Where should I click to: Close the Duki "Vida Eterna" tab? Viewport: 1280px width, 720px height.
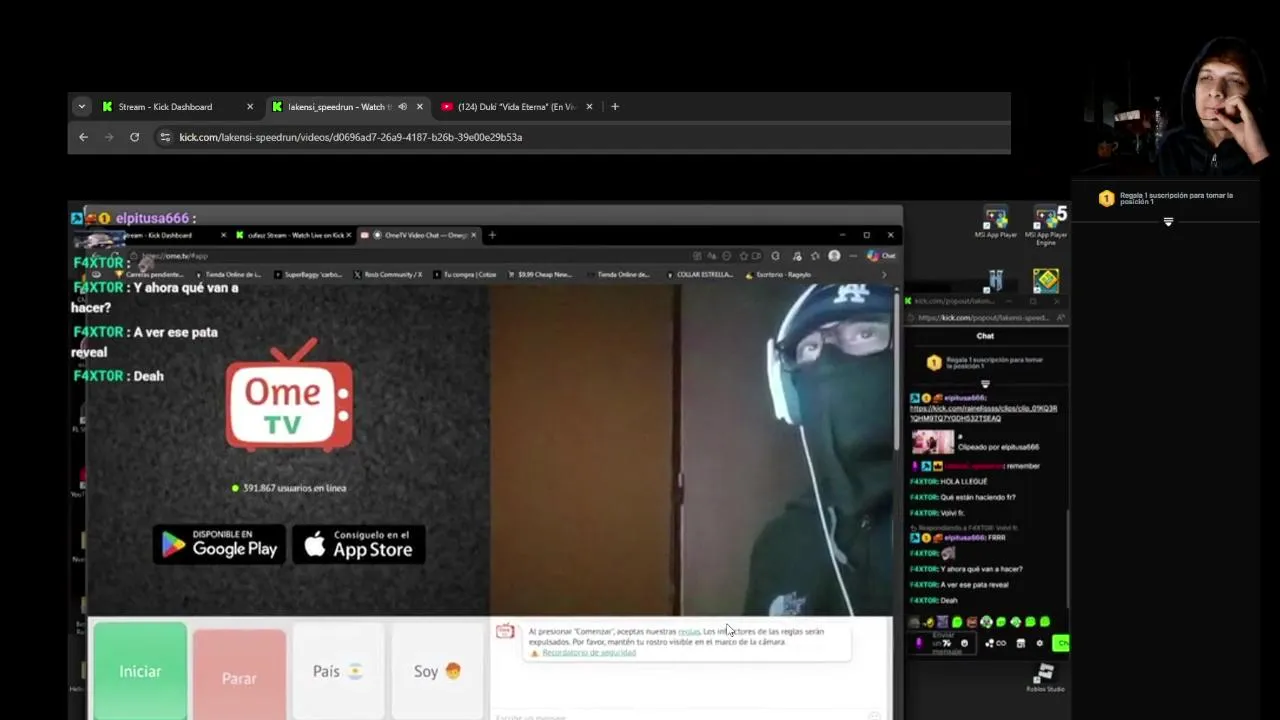coord(589,107)
